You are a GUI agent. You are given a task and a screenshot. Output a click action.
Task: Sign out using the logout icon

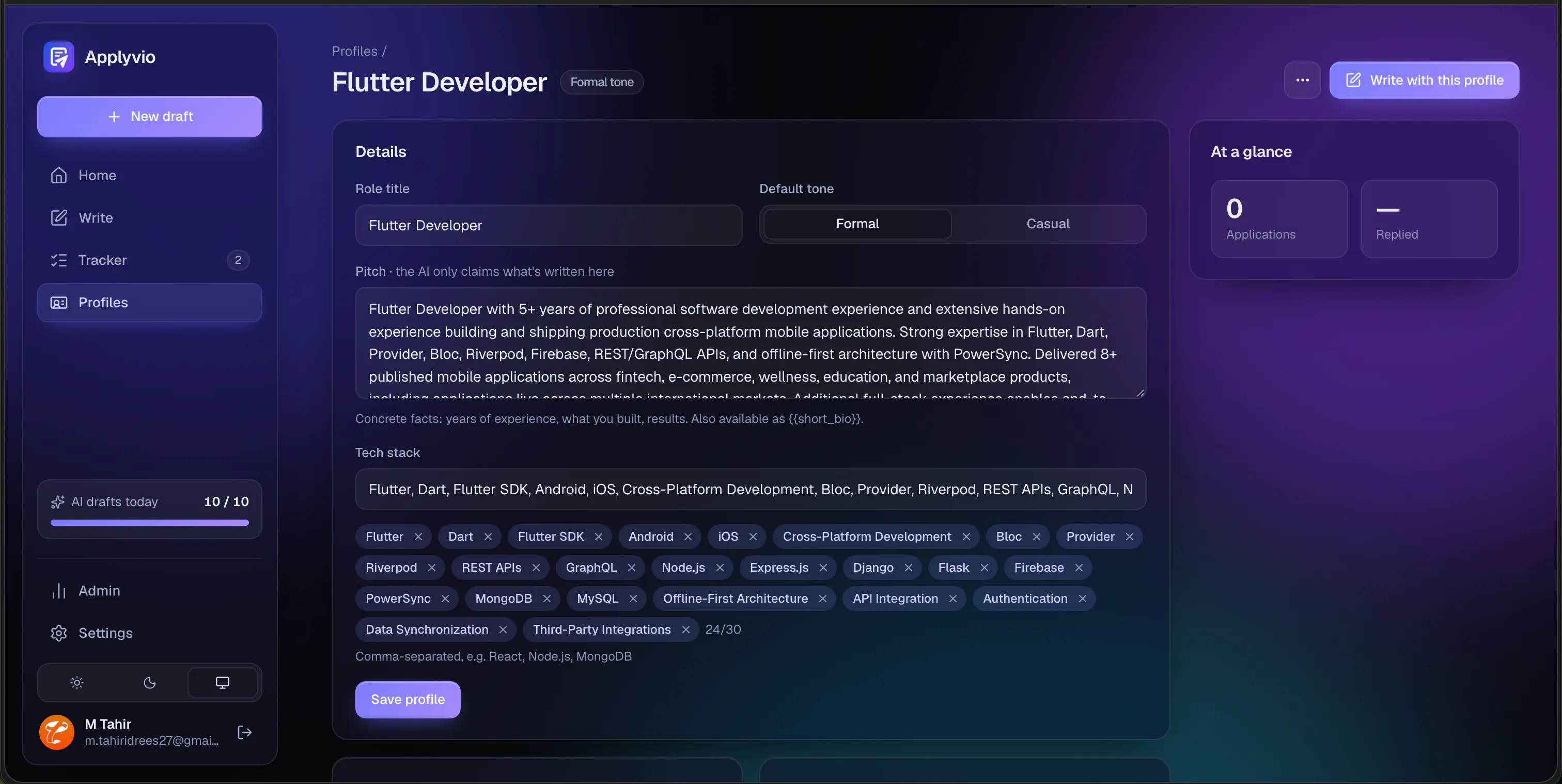244,732
